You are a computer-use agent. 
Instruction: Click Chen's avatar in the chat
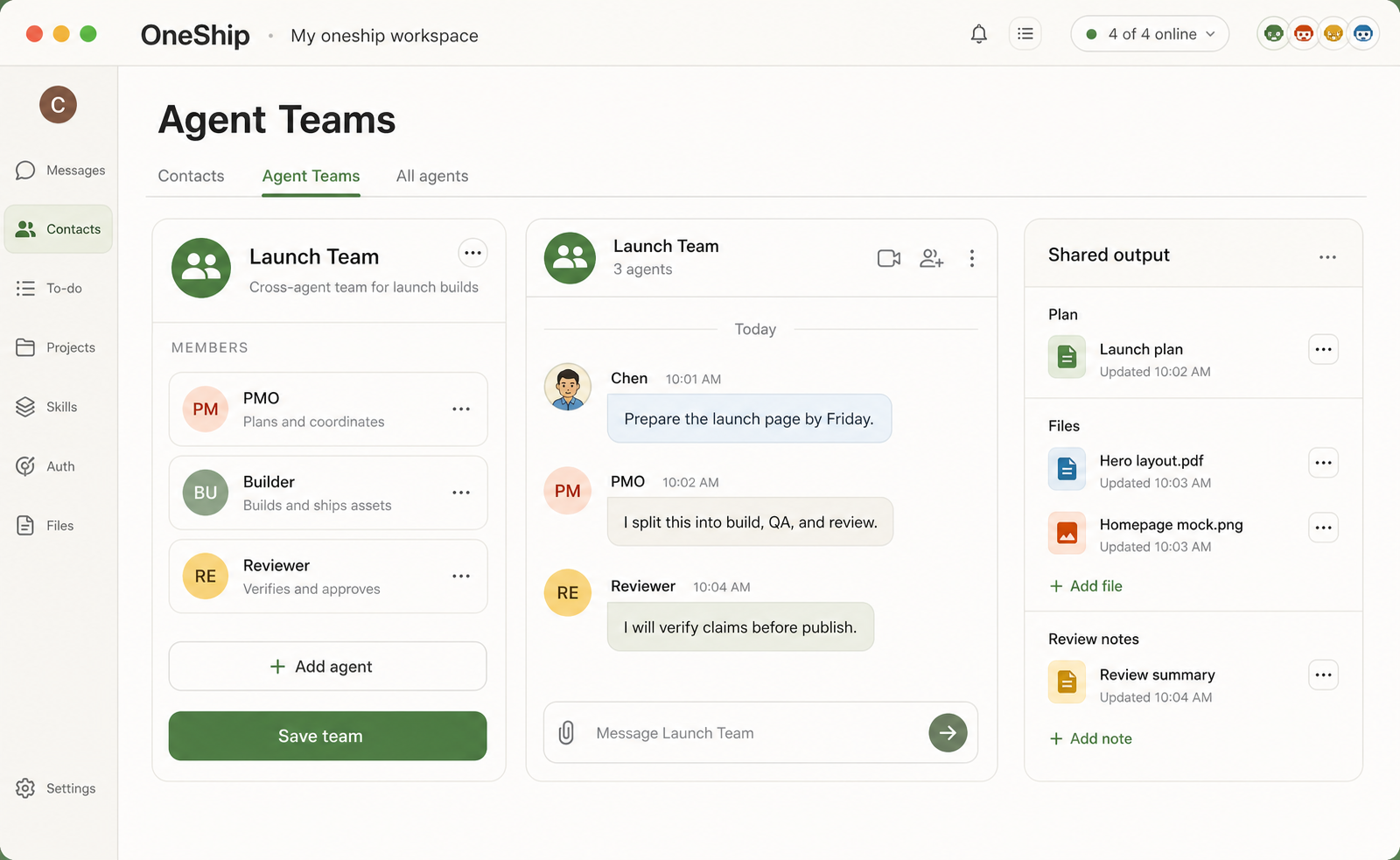click(568, 387)
